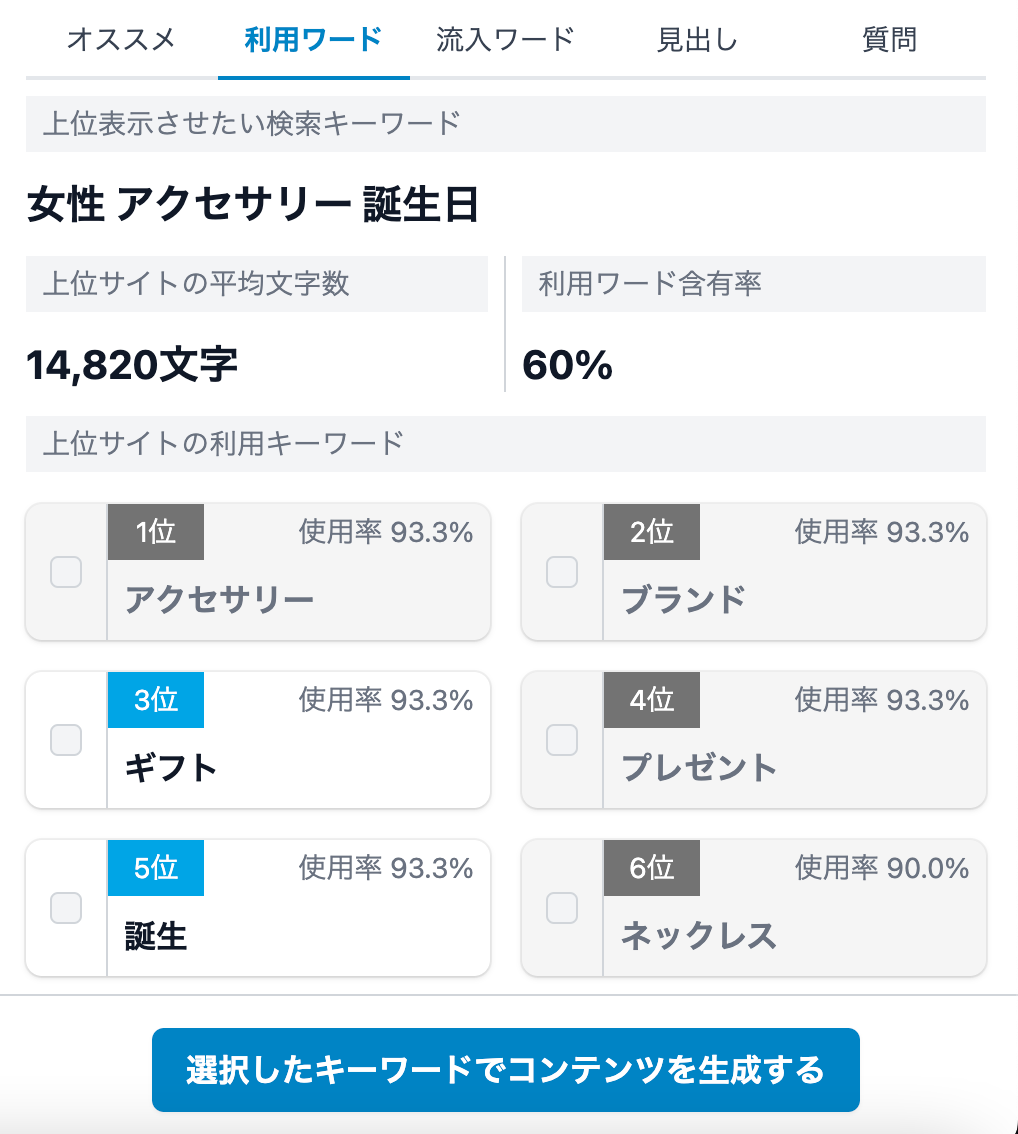Click the blue 3位 rank badge
1018x1134 pixels.
pyautogui.click(x=156, y=700)
